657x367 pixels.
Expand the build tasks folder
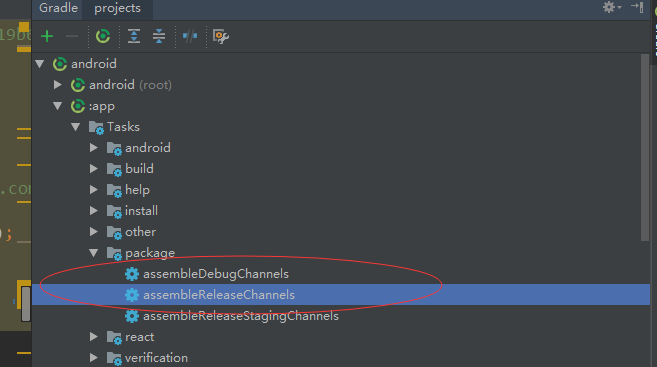click(93, 169)
